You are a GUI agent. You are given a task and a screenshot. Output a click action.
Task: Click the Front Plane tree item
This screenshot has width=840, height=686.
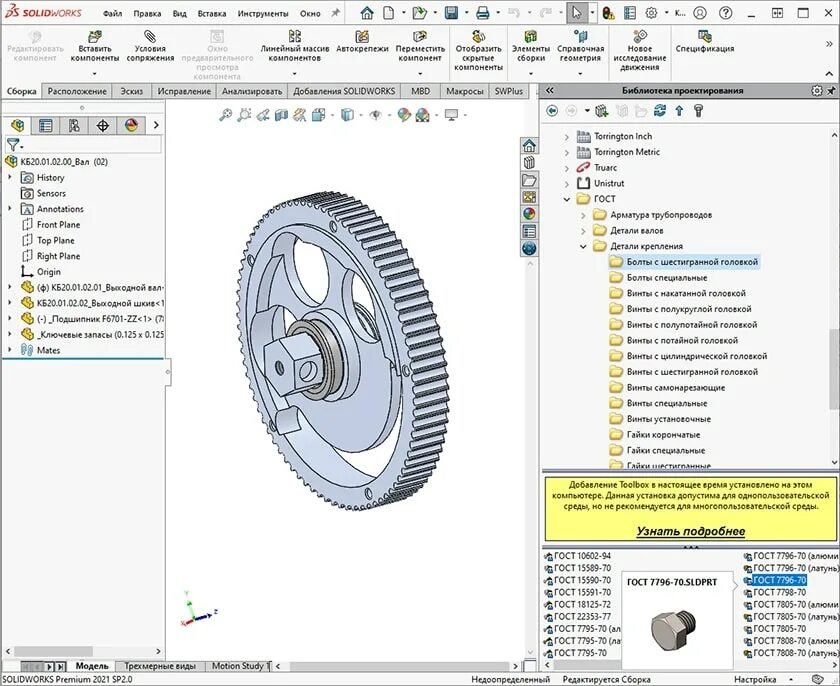pos(60,224)
